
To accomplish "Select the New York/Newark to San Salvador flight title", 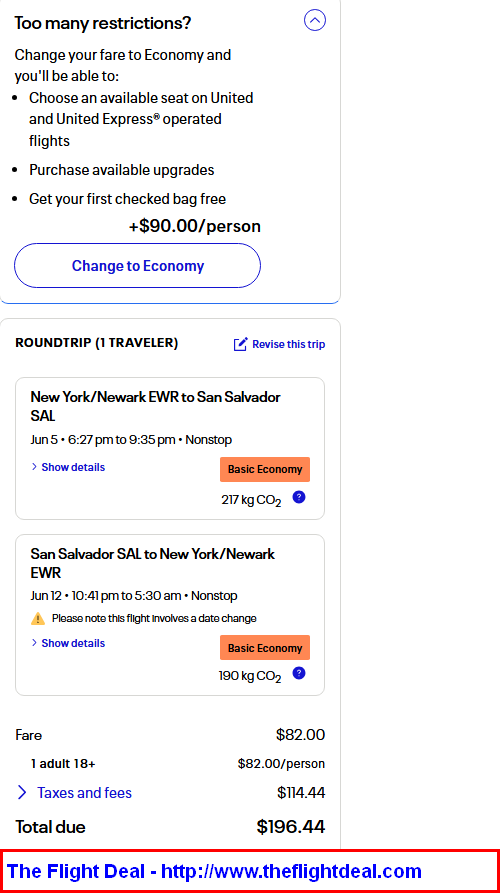I will 155,406.
